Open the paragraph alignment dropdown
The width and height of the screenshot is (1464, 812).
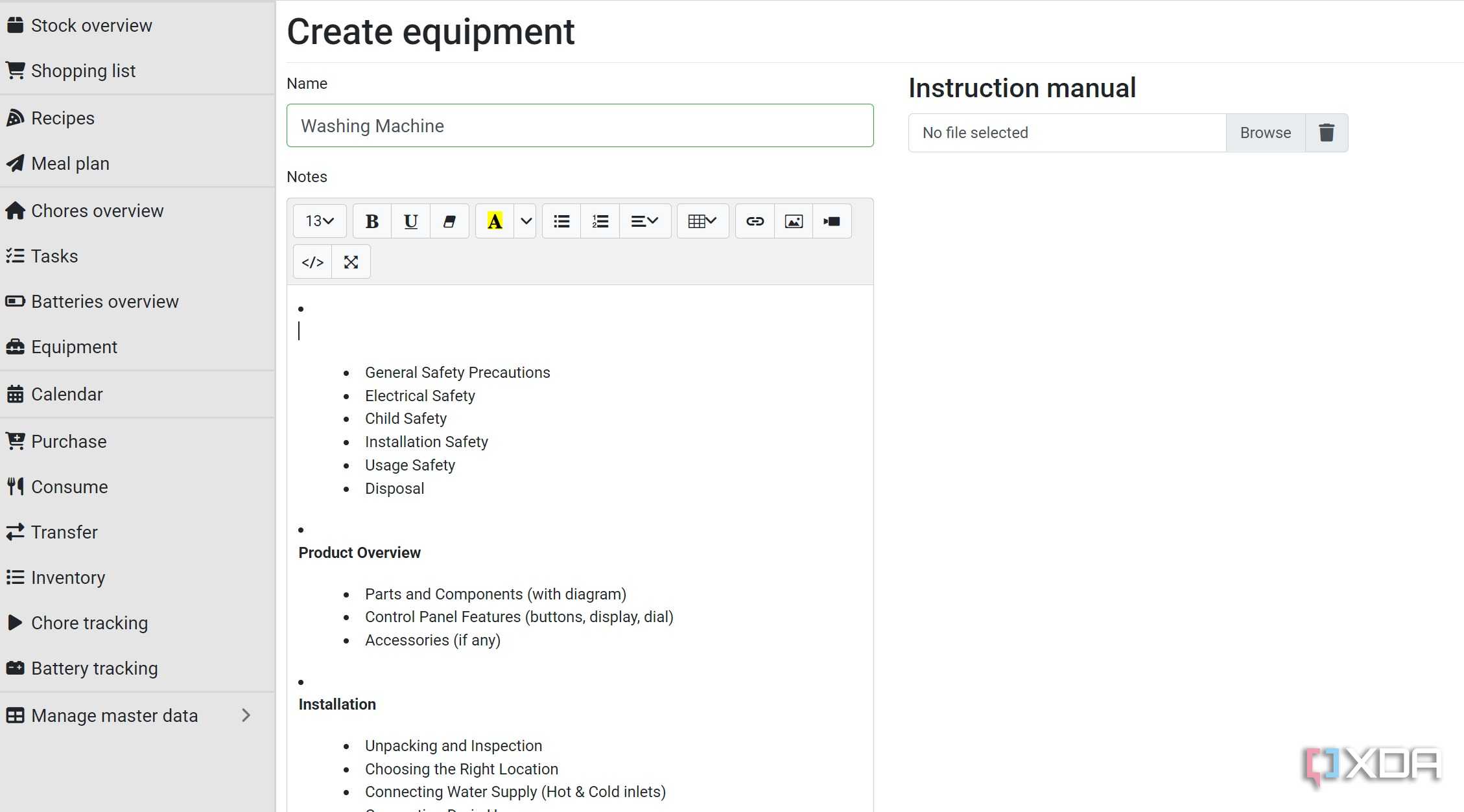(x=645, y=222)
